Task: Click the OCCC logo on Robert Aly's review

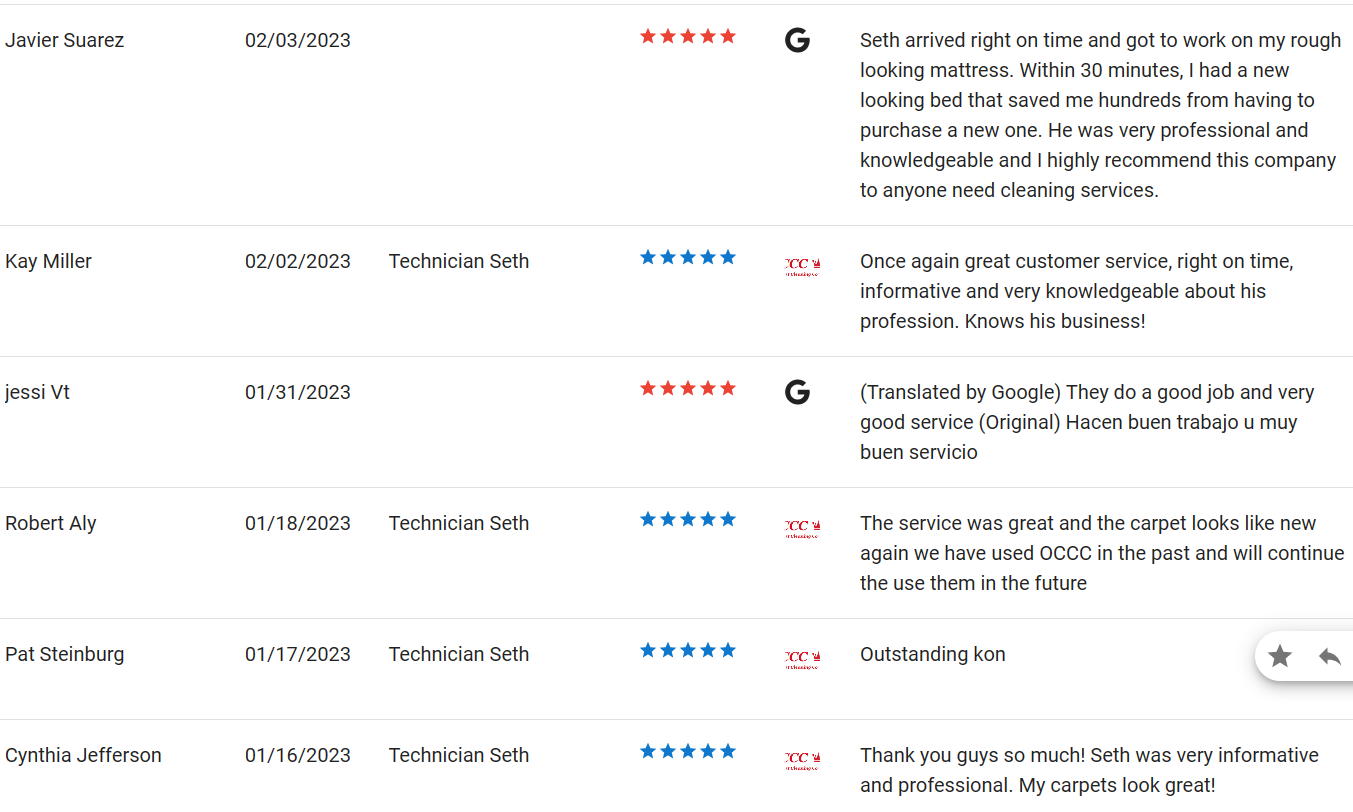Action: pyautogui.click(x=802, y=529)
